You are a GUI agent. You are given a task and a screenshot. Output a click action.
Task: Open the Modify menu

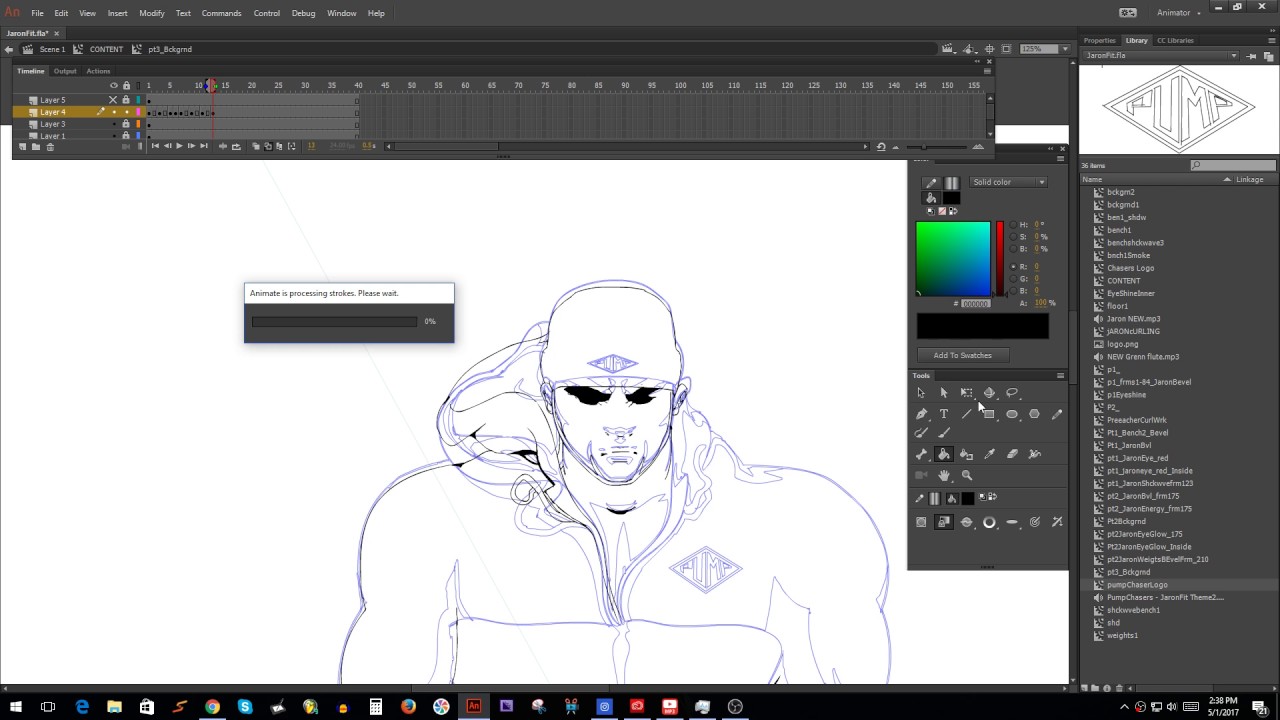[152, 13]
